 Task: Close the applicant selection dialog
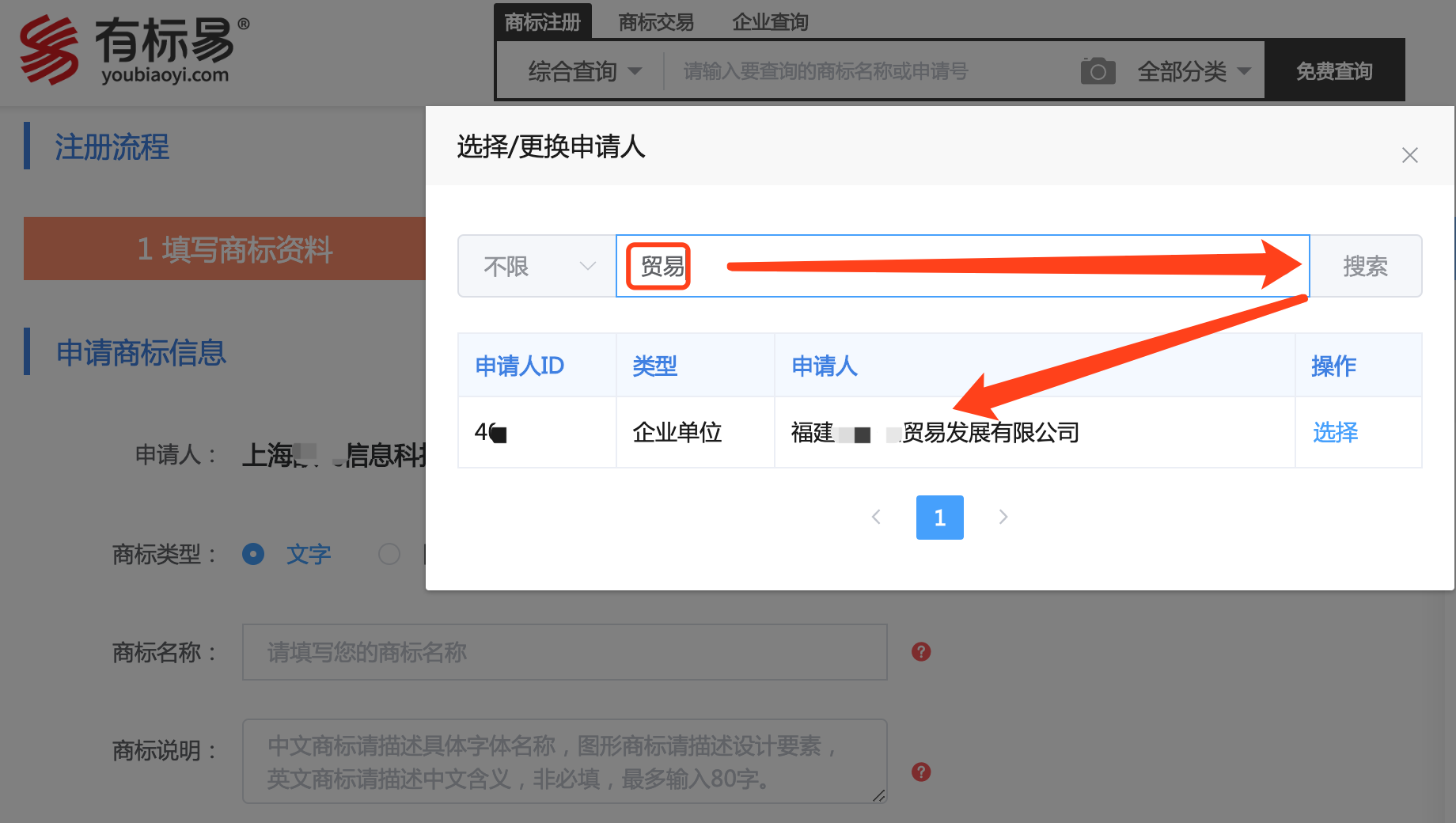1409,155
